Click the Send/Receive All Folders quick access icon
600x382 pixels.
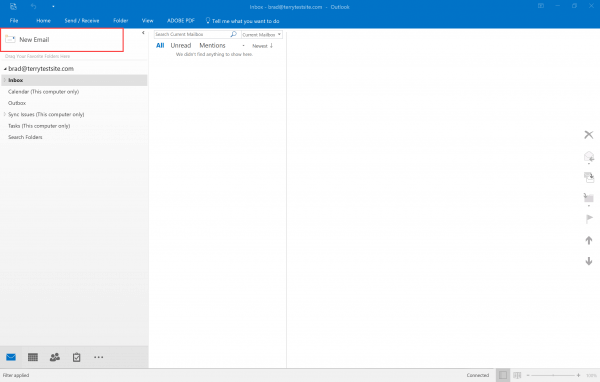click(x=13, y=7)
